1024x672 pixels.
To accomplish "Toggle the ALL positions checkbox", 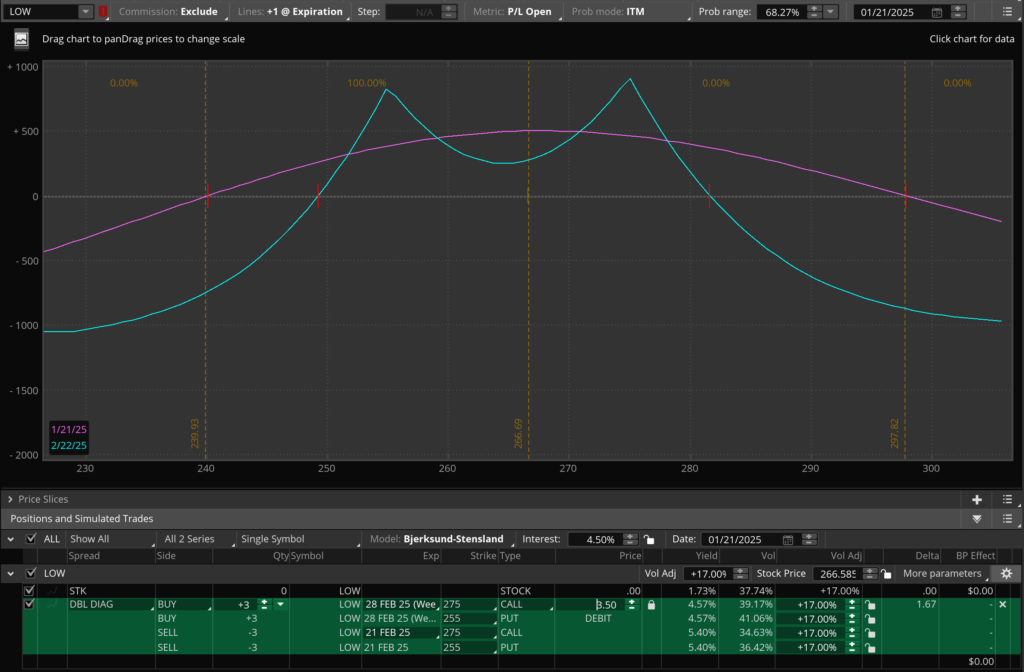I will click(x=31, y=539).
